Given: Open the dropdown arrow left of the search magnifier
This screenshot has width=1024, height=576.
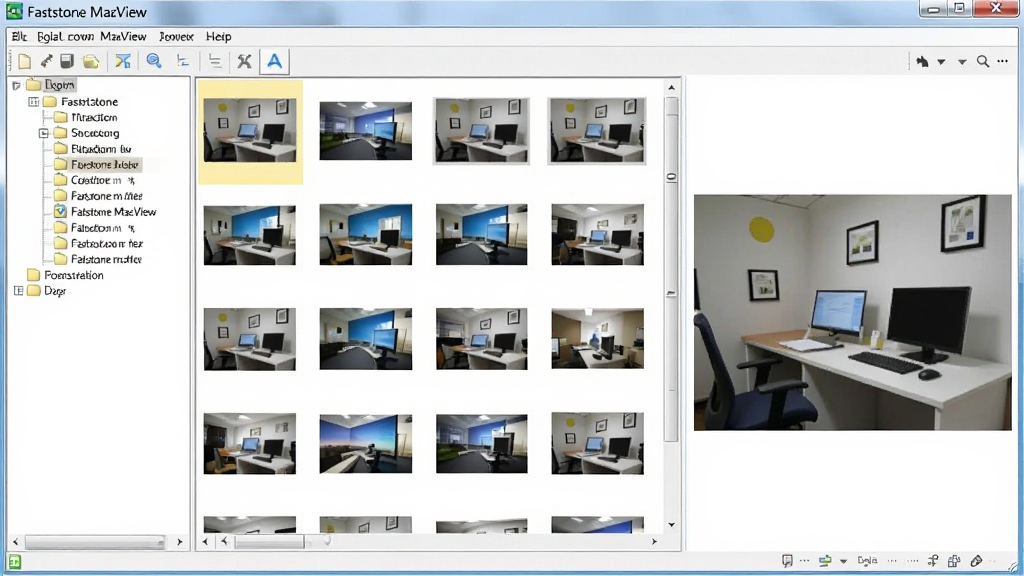Looking at the screenshot, I should (x=962, y=62).
